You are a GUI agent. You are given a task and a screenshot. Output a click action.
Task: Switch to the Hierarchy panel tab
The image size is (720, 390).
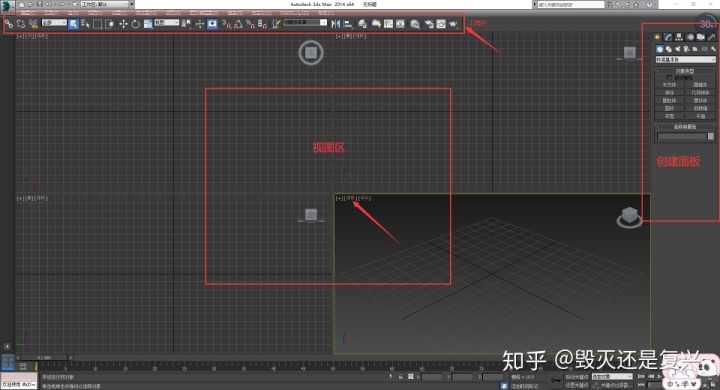pos(679,37)
